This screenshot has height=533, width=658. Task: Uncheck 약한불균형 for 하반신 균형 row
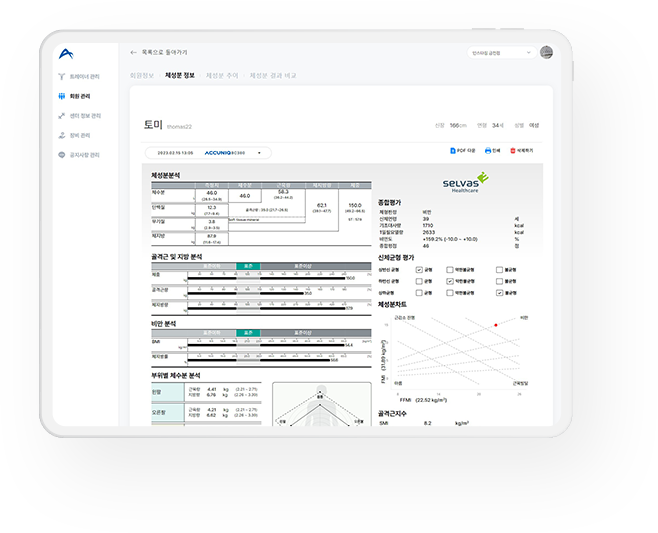449,281
